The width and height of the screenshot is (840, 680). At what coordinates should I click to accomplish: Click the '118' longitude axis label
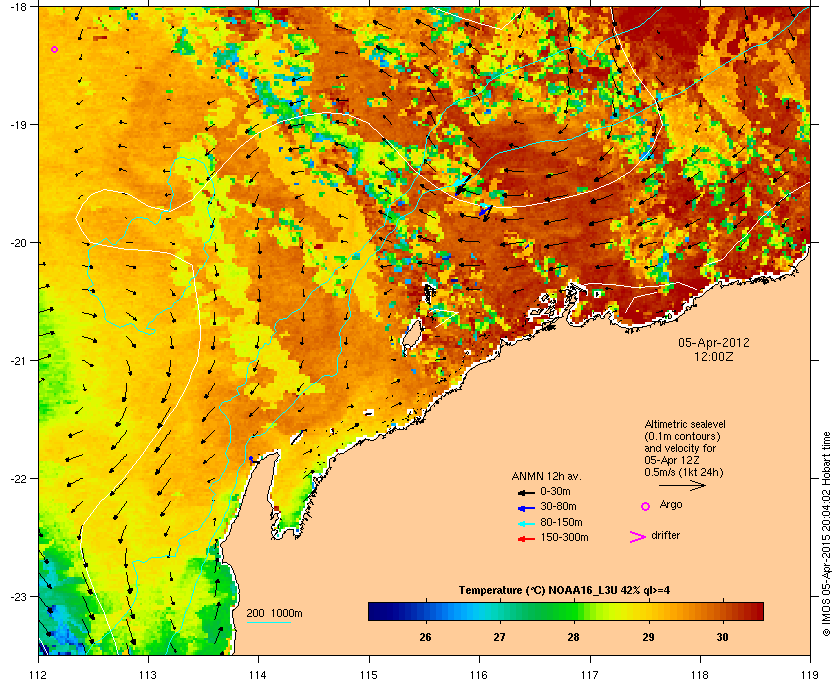[700, 675]
